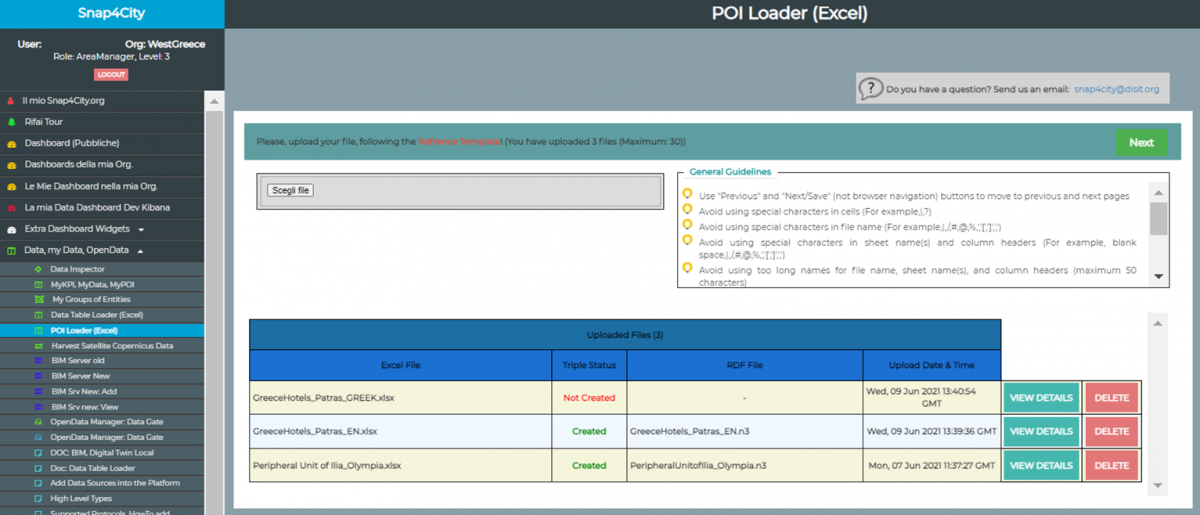
Task: Click the snap4city@disit.org email link
Action: (x=1116, y=89)
